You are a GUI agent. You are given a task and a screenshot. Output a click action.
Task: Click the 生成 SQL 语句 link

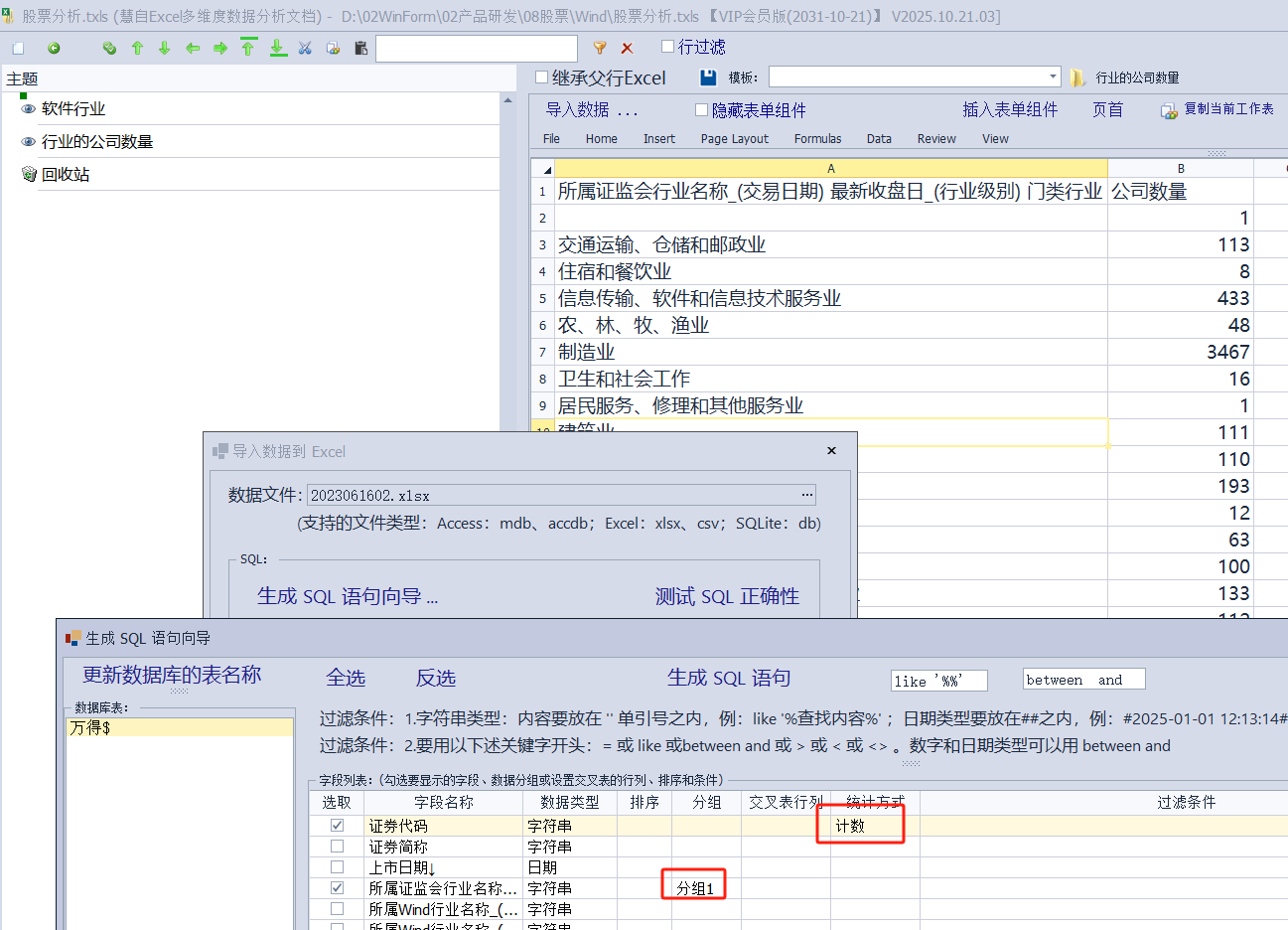coord(728,678)
